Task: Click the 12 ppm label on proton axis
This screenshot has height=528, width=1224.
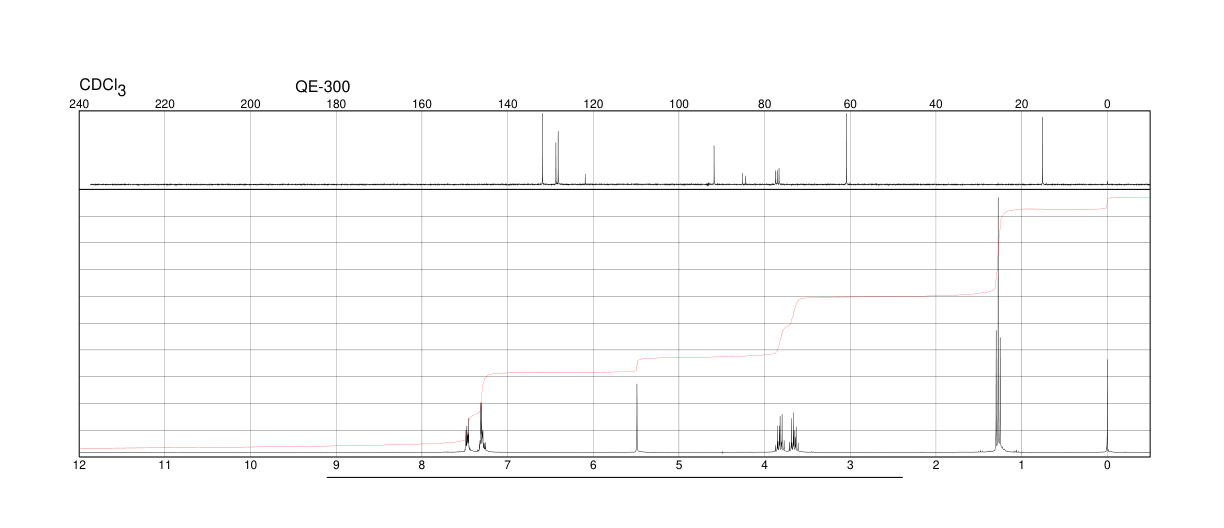Action: (79, 466)
